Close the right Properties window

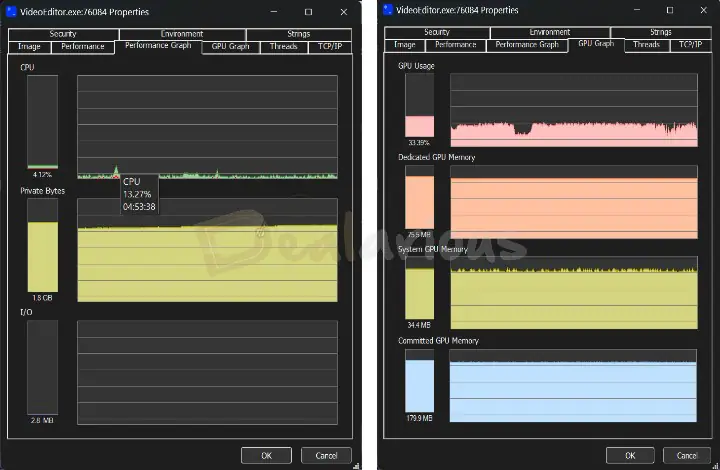tap(703, 10)
